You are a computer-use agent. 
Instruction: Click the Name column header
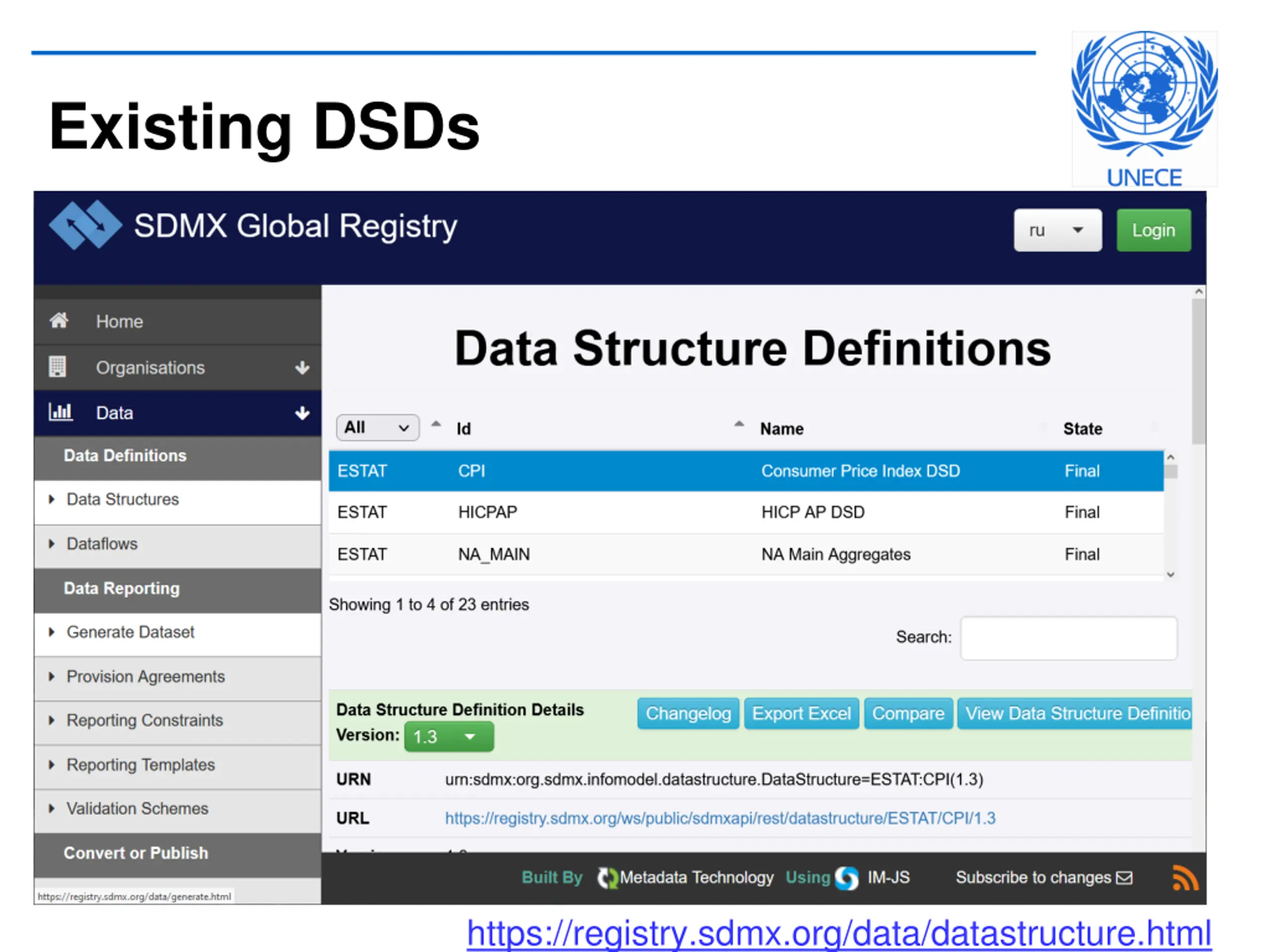[x=781, y=429]
